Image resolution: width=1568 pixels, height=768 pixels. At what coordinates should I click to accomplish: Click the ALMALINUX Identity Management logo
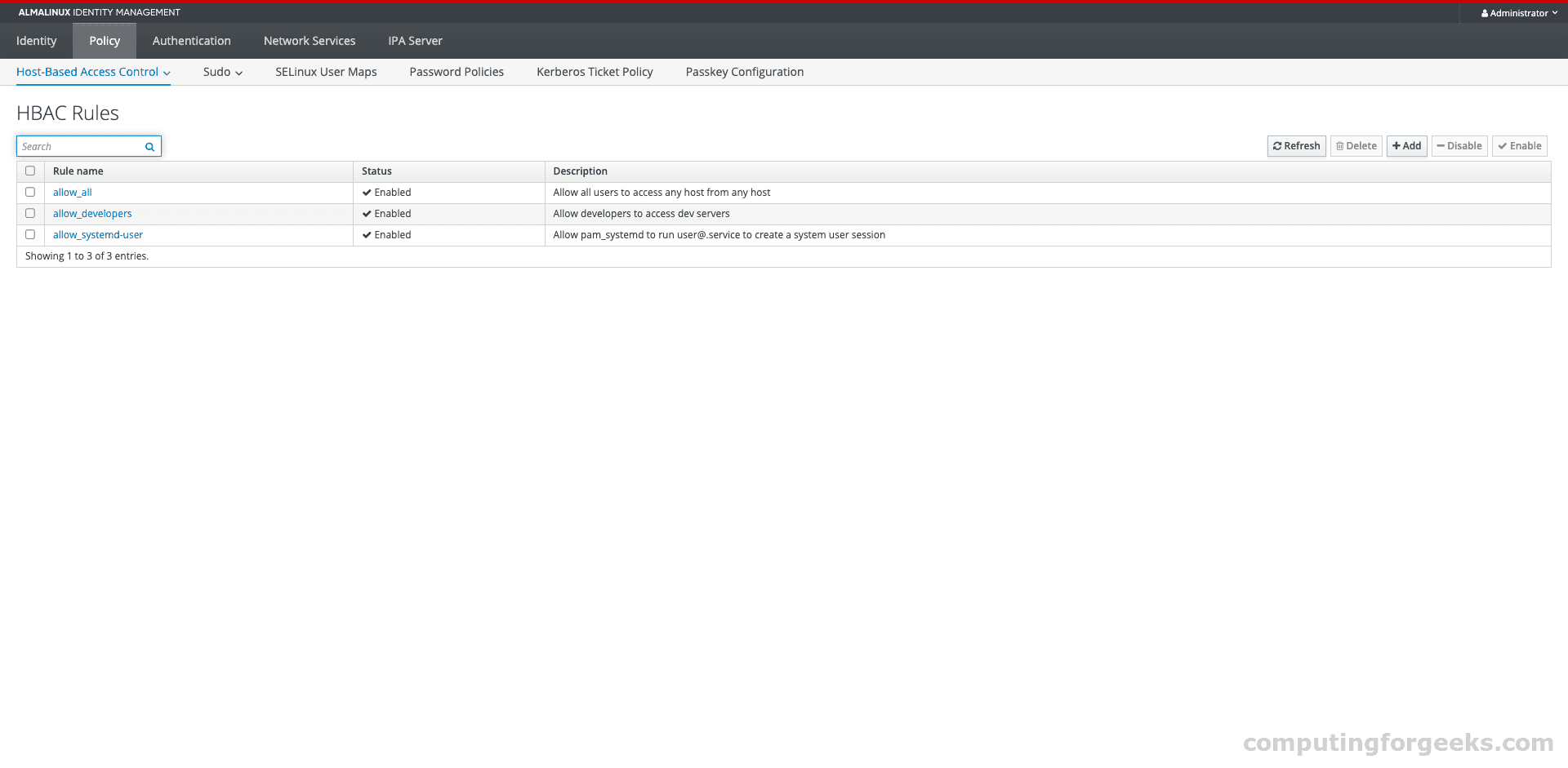[98, 12]
